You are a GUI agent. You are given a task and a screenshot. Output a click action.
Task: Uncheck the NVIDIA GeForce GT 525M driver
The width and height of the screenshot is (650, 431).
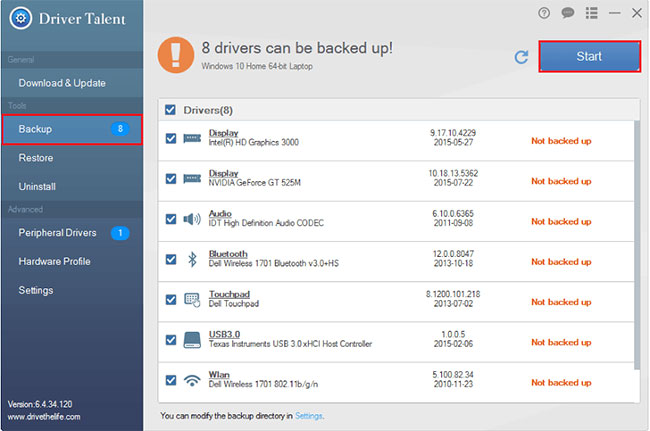(x=171, y=178)
